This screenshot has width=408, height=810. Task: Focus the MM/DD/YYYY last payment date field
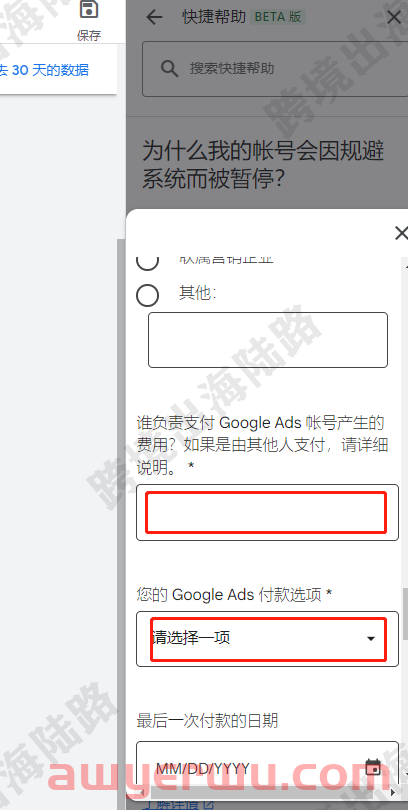268,767
